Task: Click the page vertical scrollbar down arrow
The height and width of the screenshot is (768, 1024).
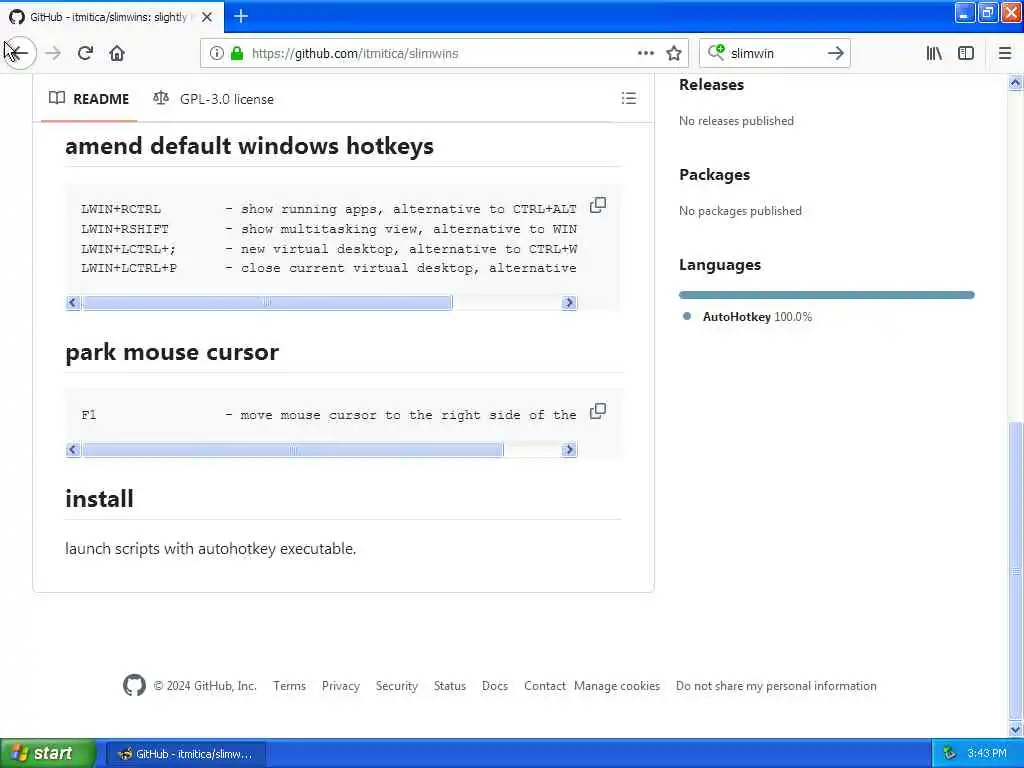Action: pos(1015,729)
